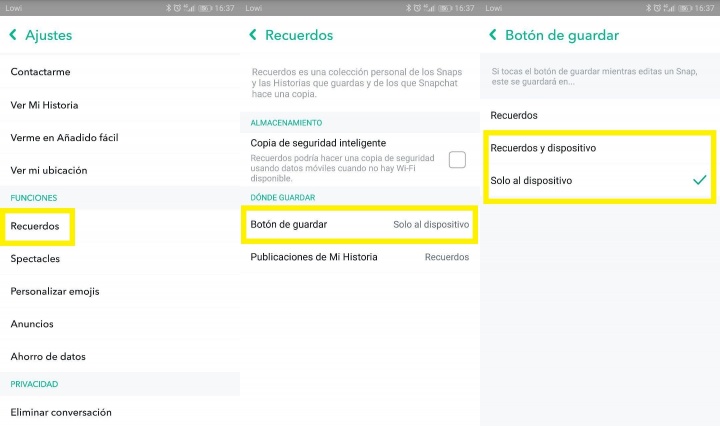Tap Eliminar conversación
Image resolution: width=720 pixels, height=426 pixels.
[x=120, y=412]
